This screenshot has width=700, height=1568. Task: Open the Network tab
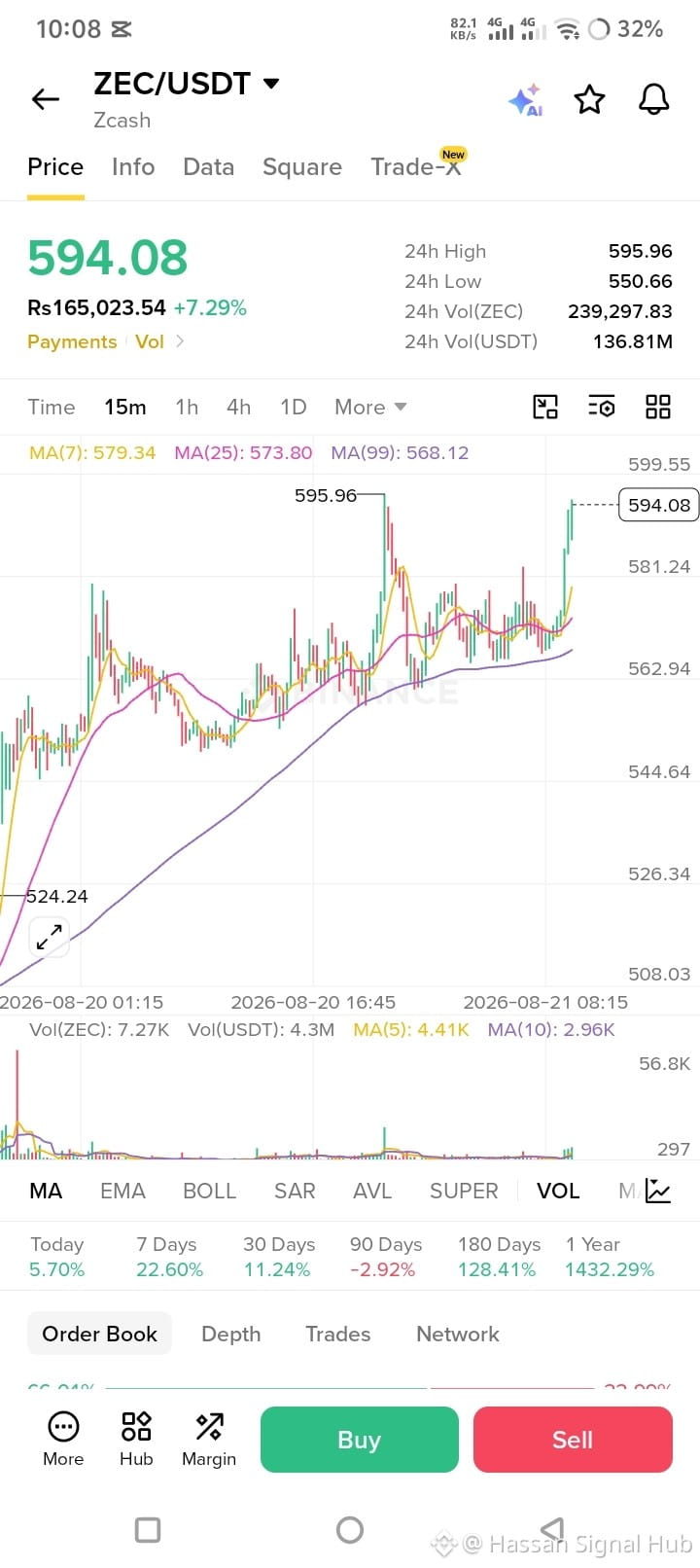tap(458, 1334)
